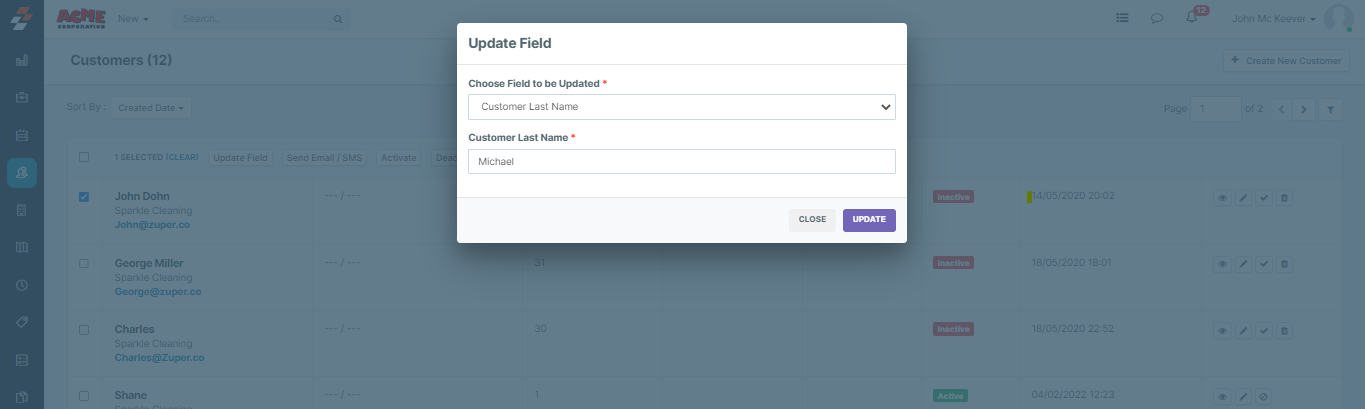Open the John Mc Keever user menu
Viewport: 1365px width, 409px height.
point(1275,18)
